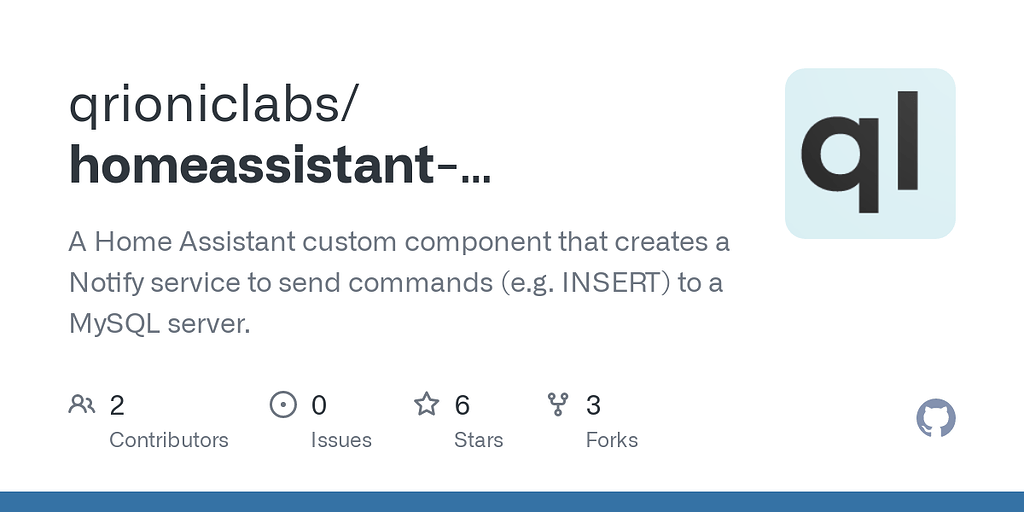Click the Contributors label
Screen dimensions: 1024x512
(x=168, y=440)
